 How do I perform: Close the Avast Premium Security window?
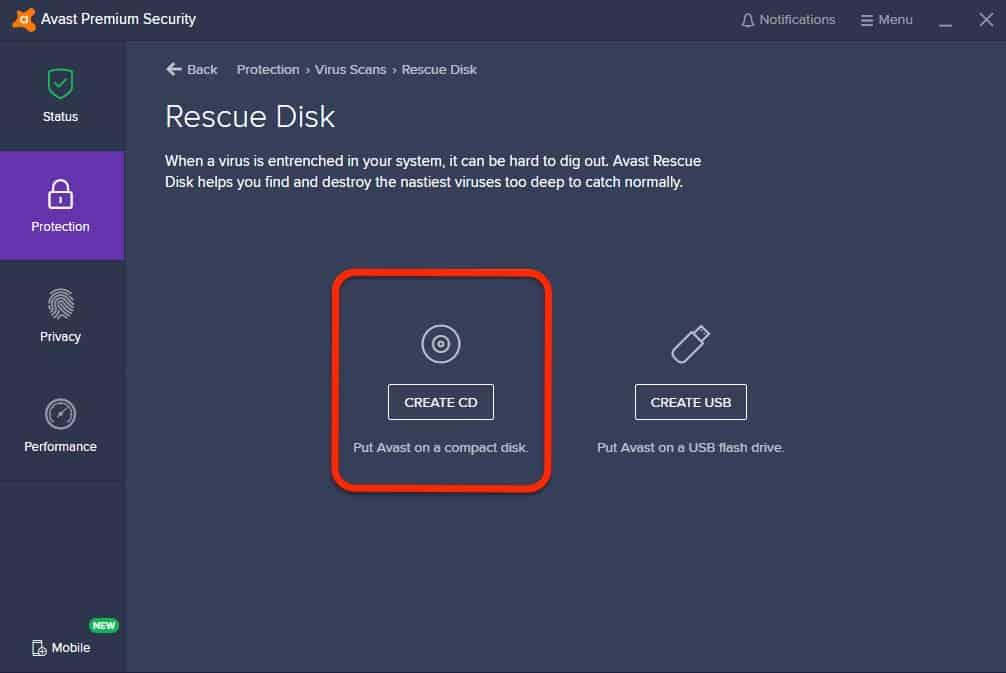tap(986, 20)
